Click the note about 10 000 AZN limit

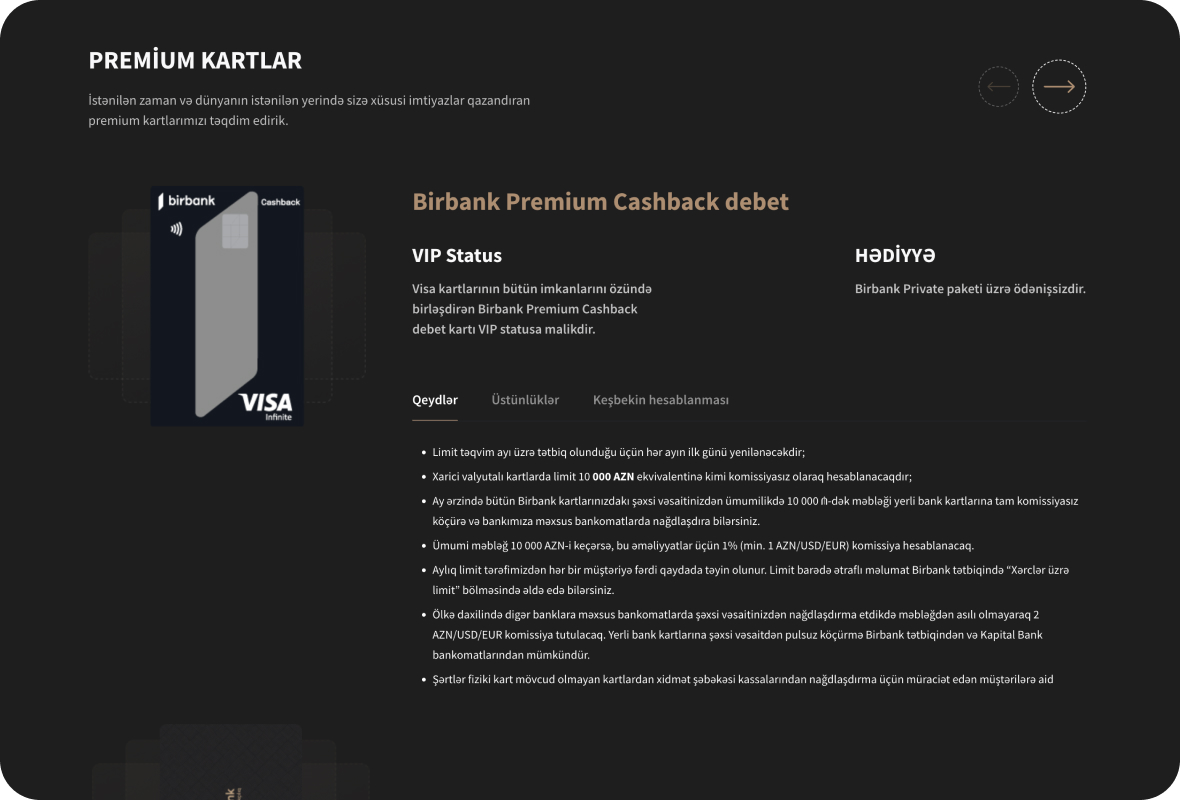click(672, 477)
